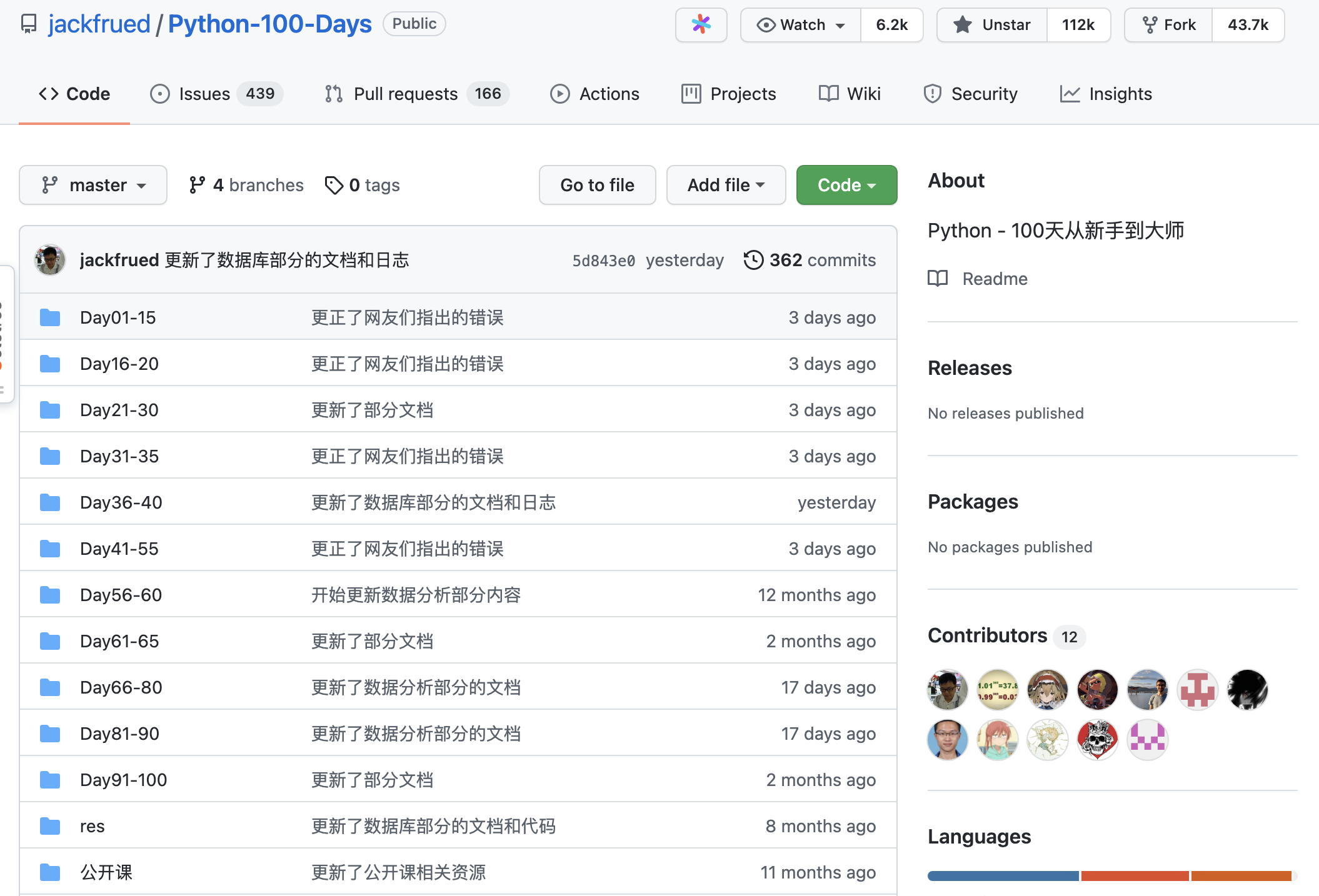
Task: Open the Day36-40 folder
Action: [x=121, y=502]
